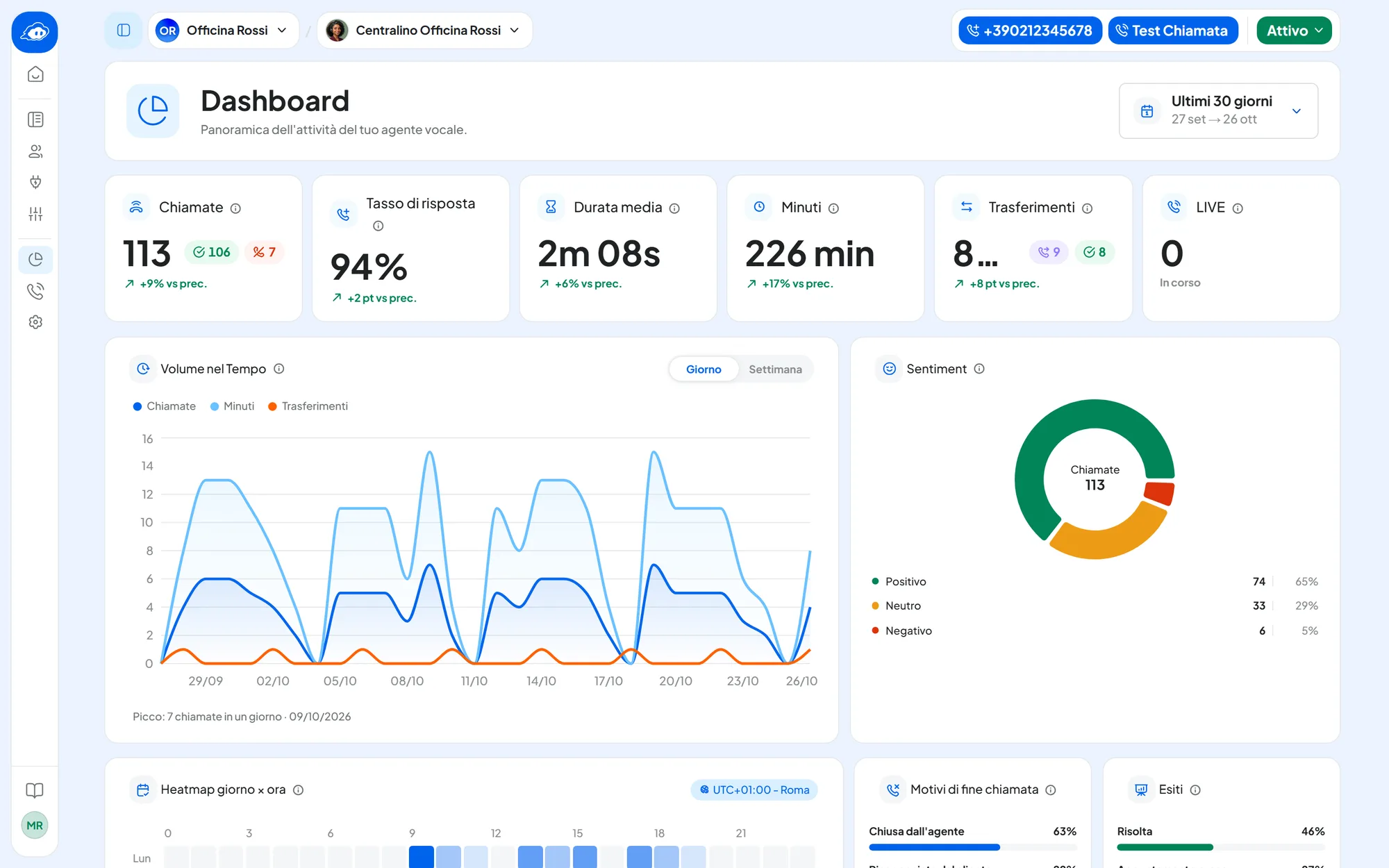Viewport: 1389px width, 868px height.
Task: Toggle Chiamate series in chart legend
Action: (165, 406)
